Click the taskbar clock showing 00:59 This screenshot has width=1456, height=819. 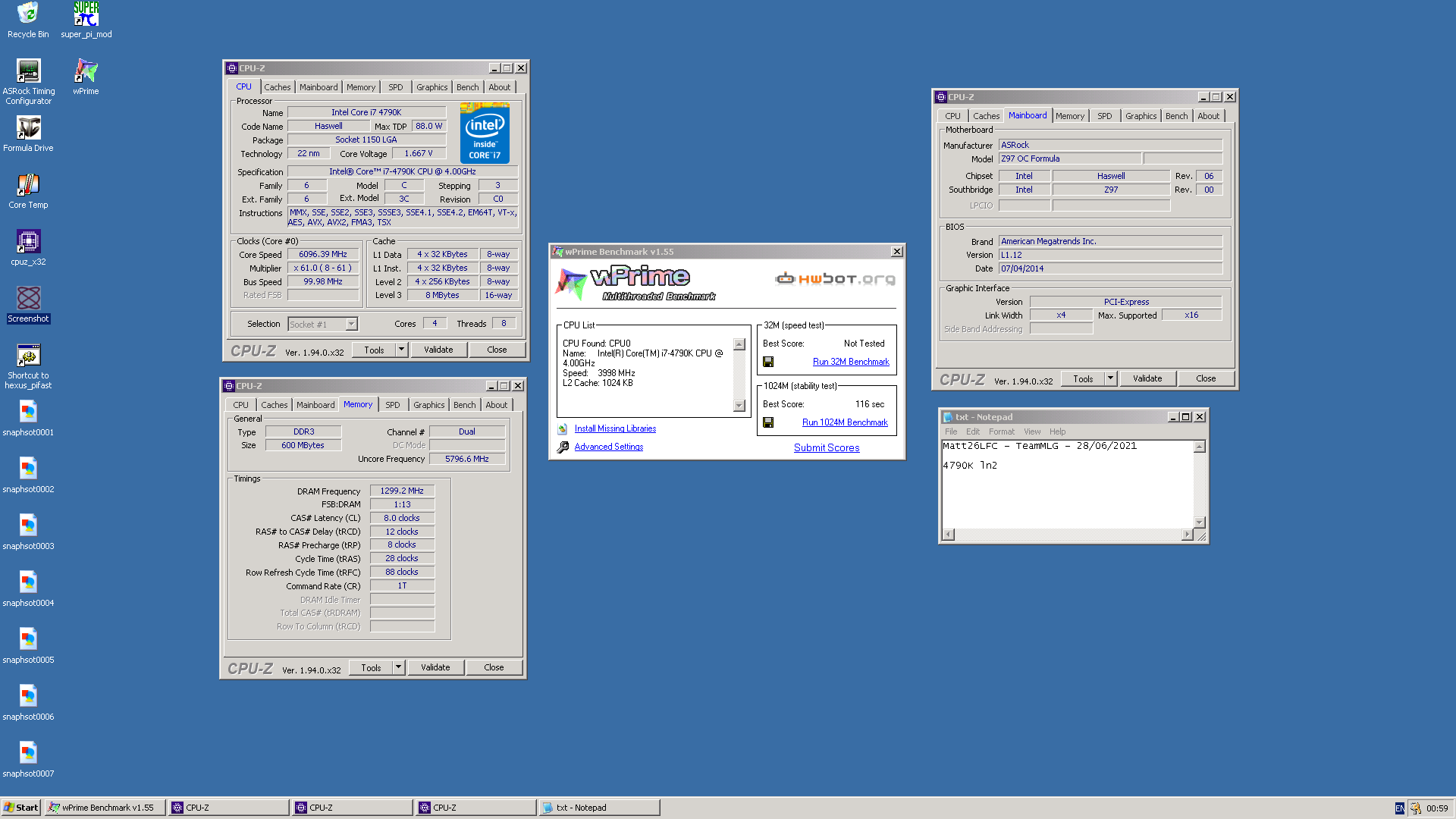pyautogui.click(x=1437, y=808)
